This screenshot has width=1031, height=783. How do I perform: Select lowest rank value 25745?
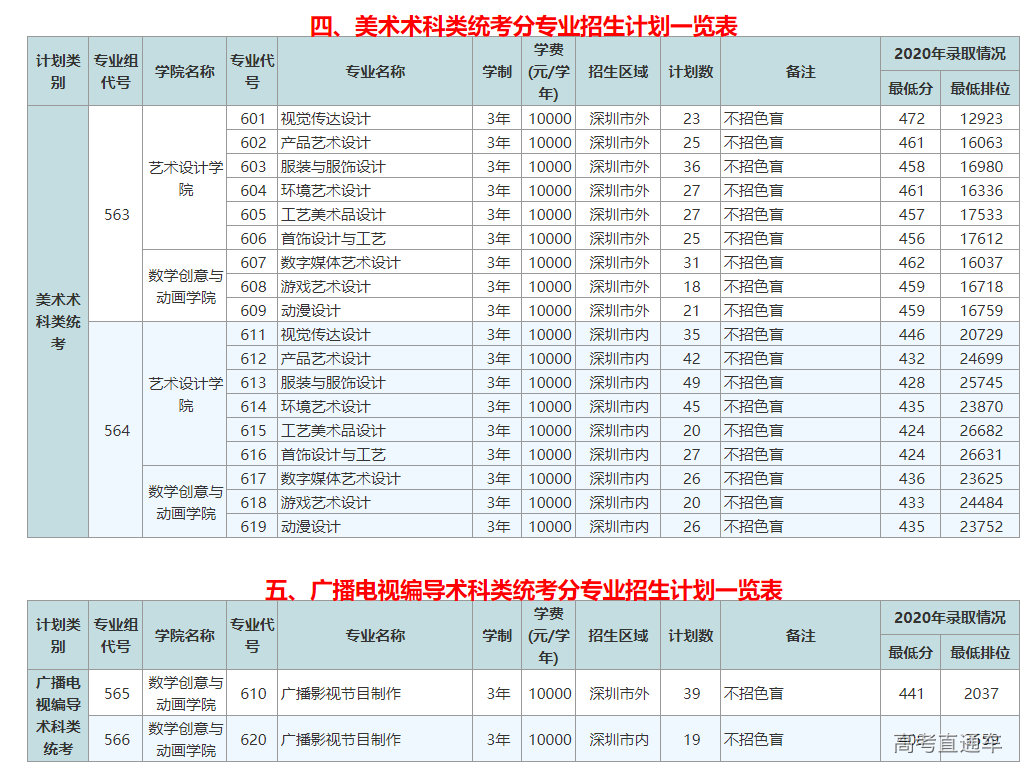tap(980, 382)
